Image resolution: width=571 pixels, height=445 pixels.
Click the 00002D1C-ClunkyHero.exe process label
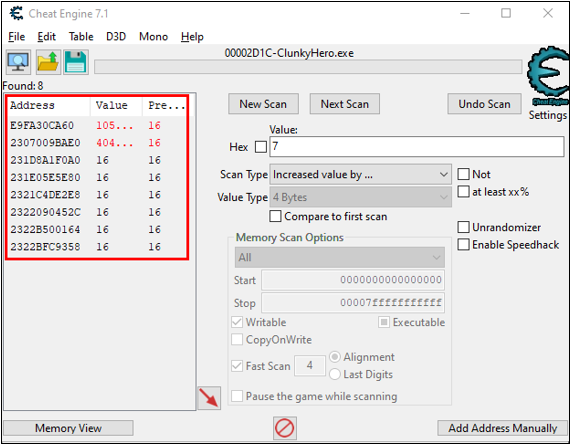tap(289, 53)
